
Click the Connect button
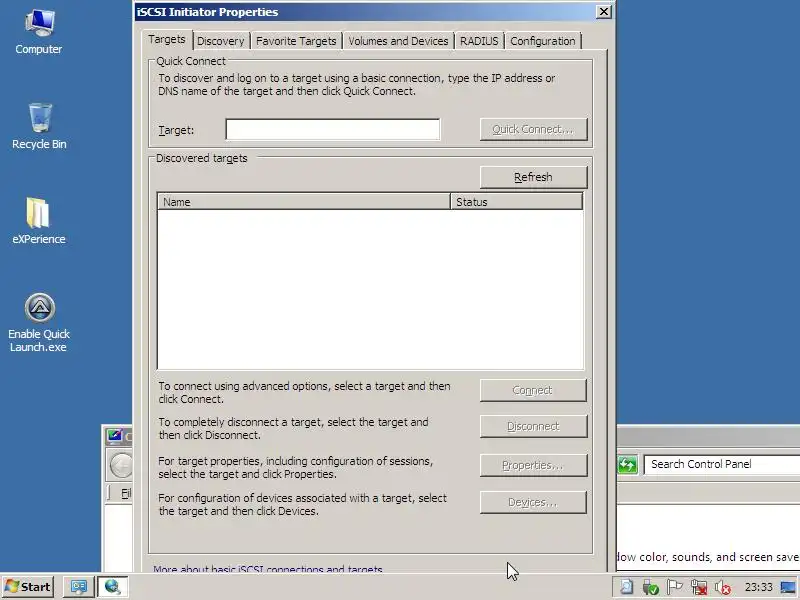[533, 390]
